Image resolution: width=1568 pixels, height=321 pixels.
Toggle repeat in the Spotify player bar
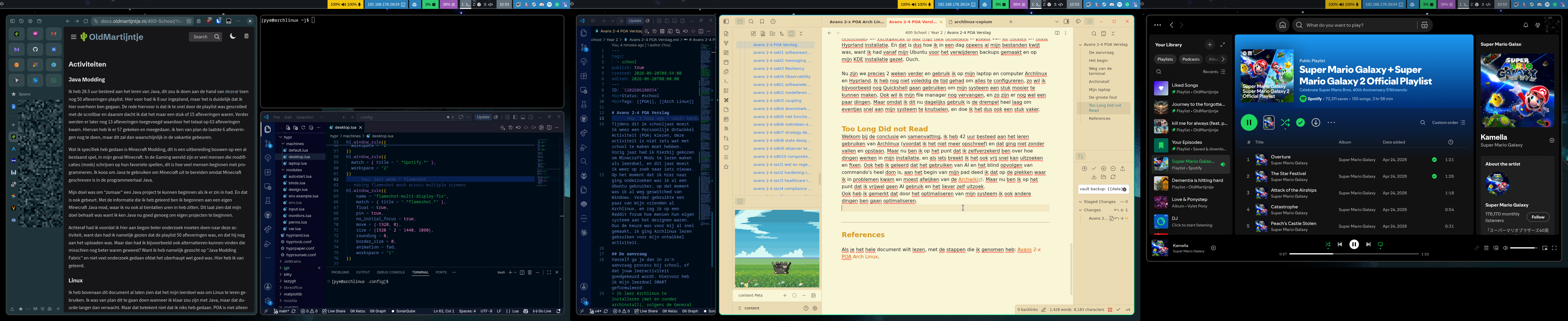(1380, 244)
